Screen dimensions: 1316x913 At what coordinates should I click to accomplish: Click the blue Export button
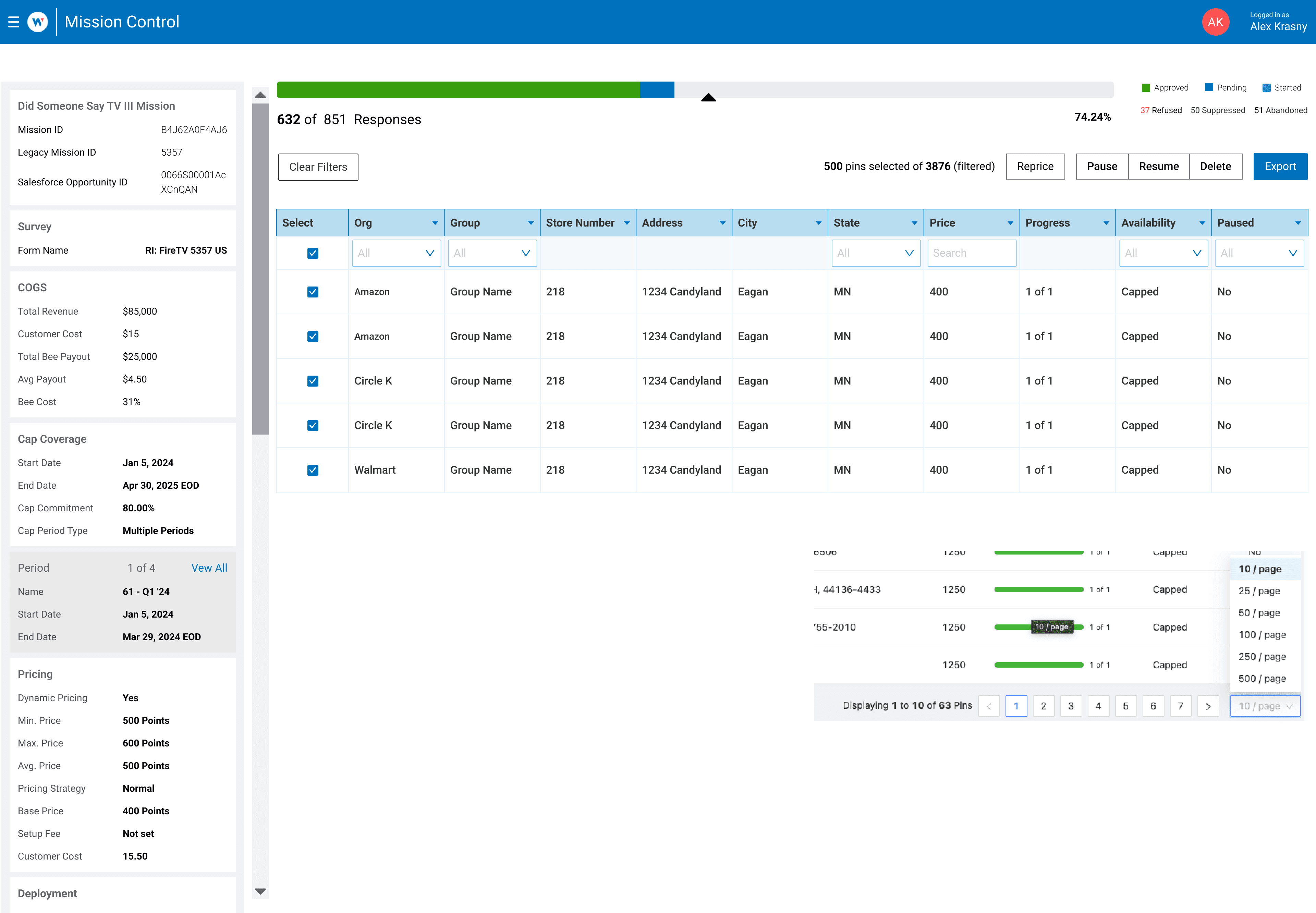1280,167
